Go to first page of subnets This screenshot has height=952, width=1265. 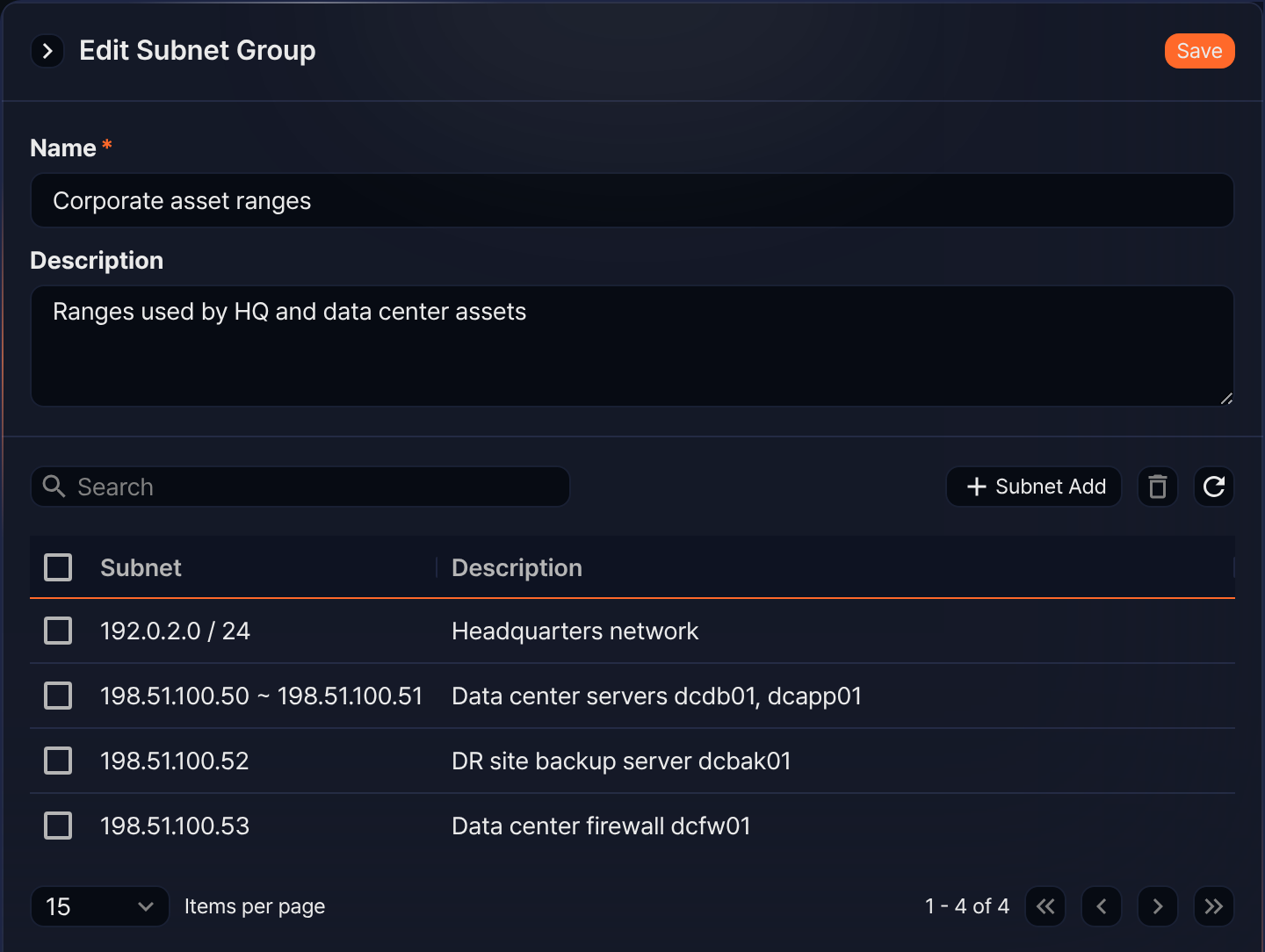pos(1045,906)
